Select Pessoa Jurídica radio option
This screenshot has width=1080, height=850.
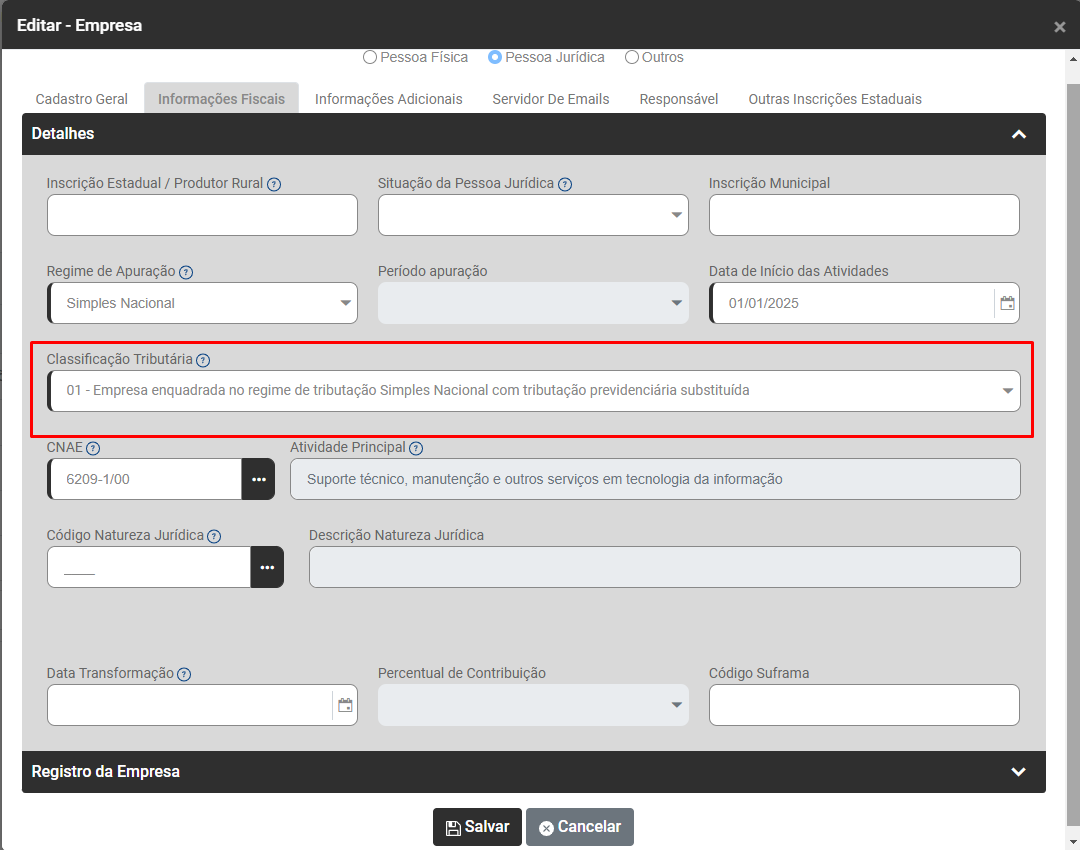[494, 58]
